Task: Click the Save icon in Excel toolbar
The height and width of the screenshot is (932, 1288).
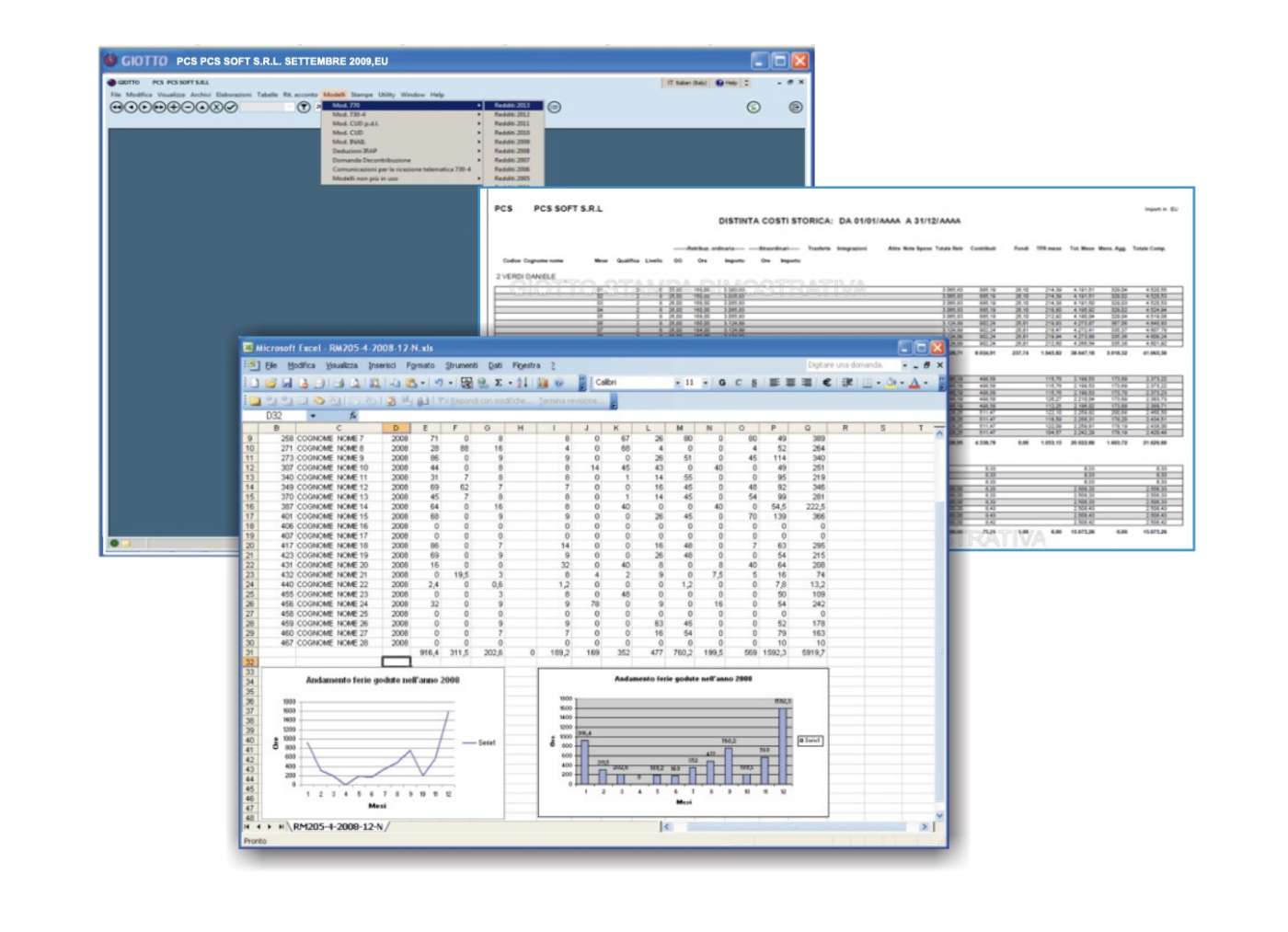Action: click(x=287, y=383)
